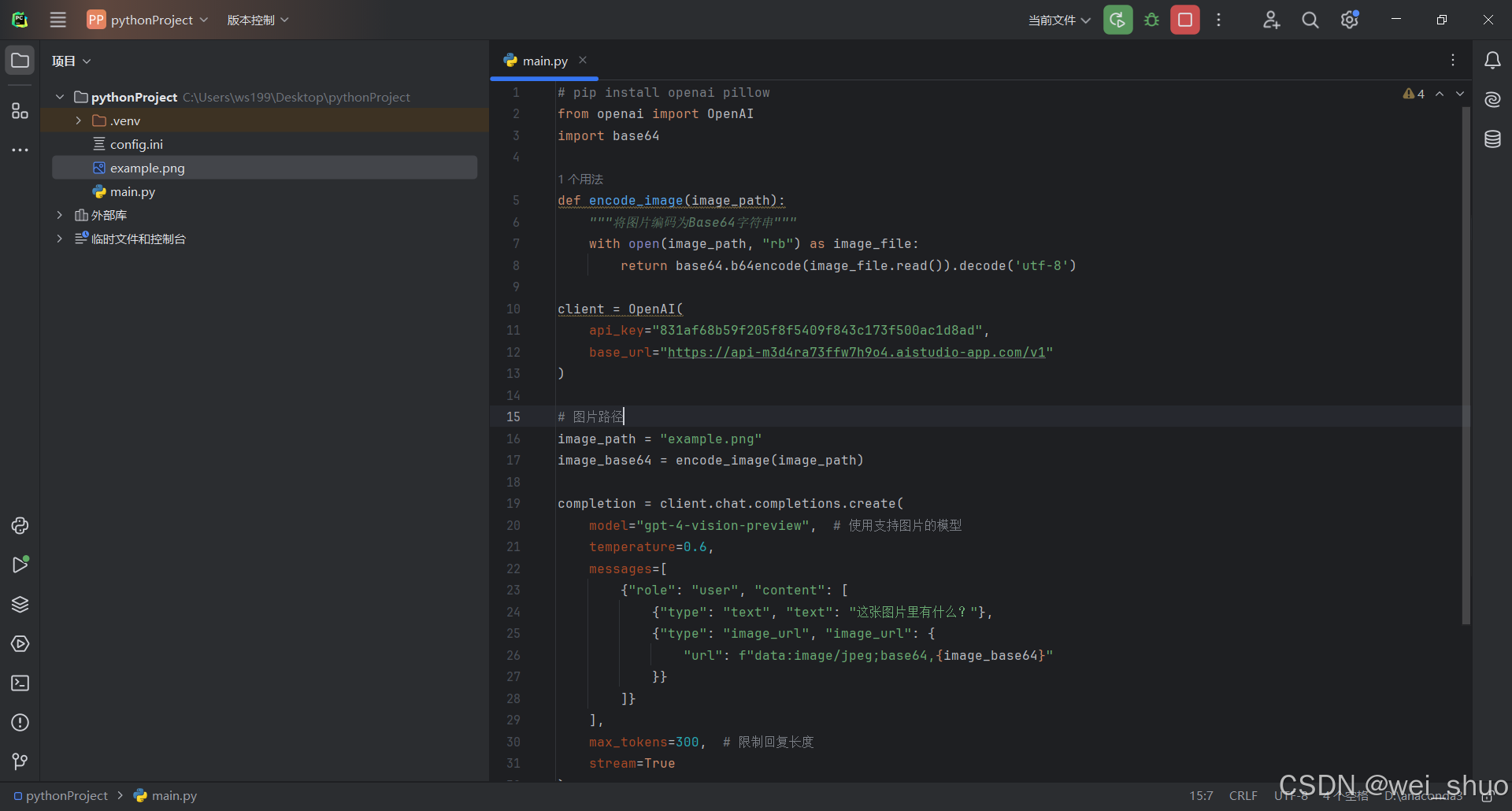Go to previous highlighted problem
The height and width of the screenshot is (811, 1512).
click(1440, 94)
